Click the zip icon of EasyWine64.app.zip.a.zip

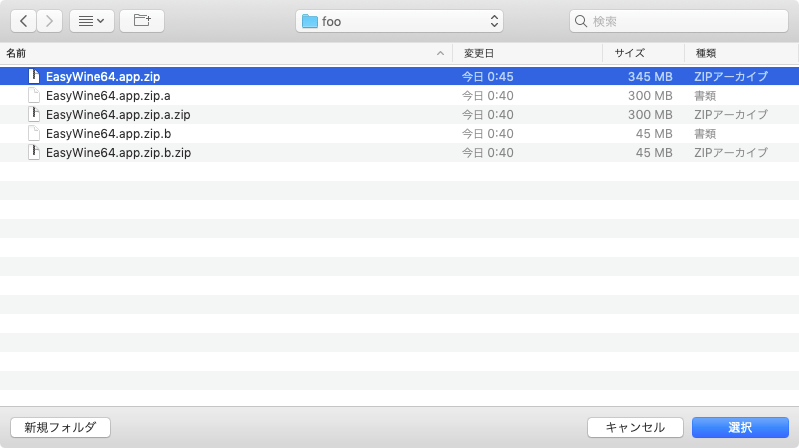[x=34, y=114]
